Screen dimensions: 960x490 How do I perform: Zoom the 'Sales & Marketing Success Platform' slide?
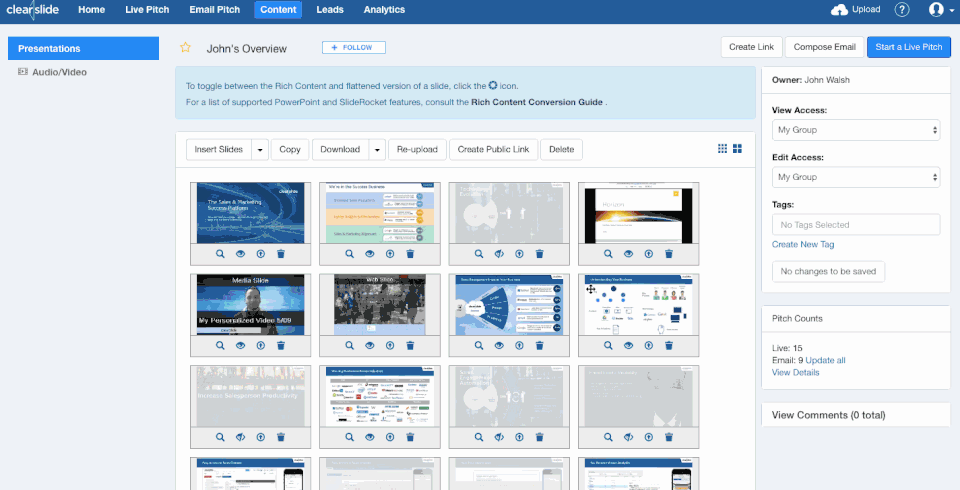click(x=220, y=254)
